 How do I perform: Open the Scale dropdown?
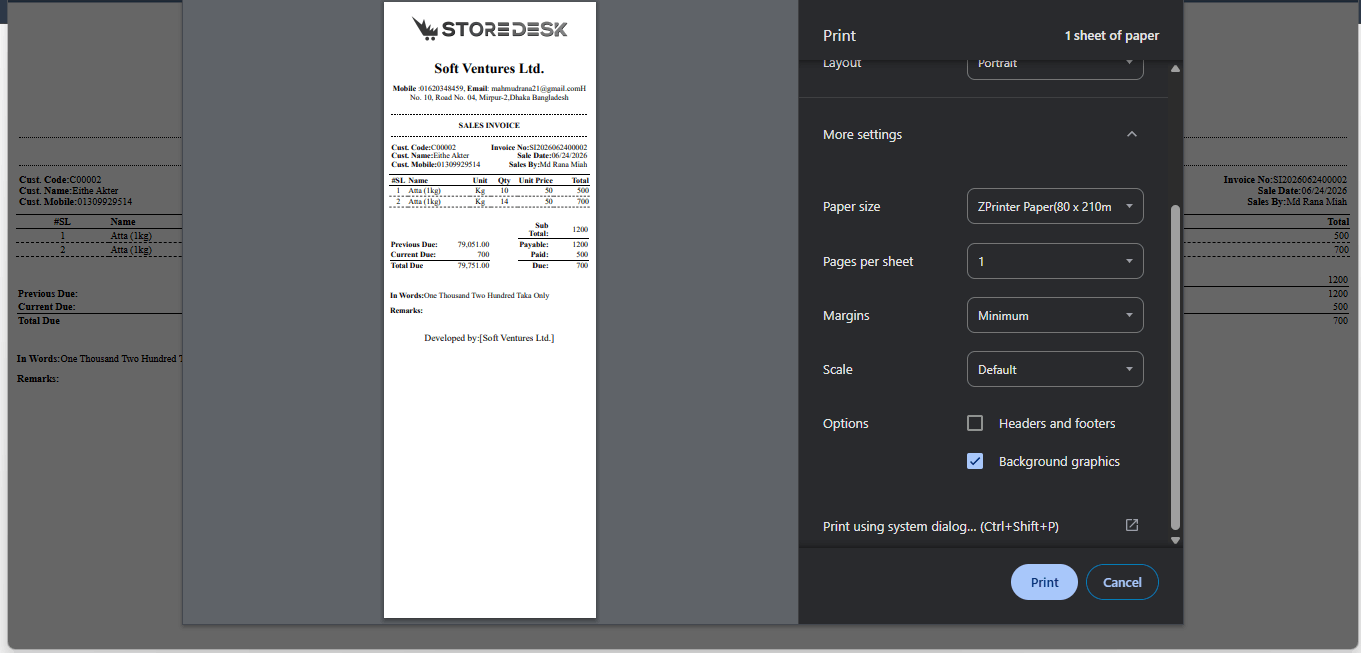[x=1055, y=369]
